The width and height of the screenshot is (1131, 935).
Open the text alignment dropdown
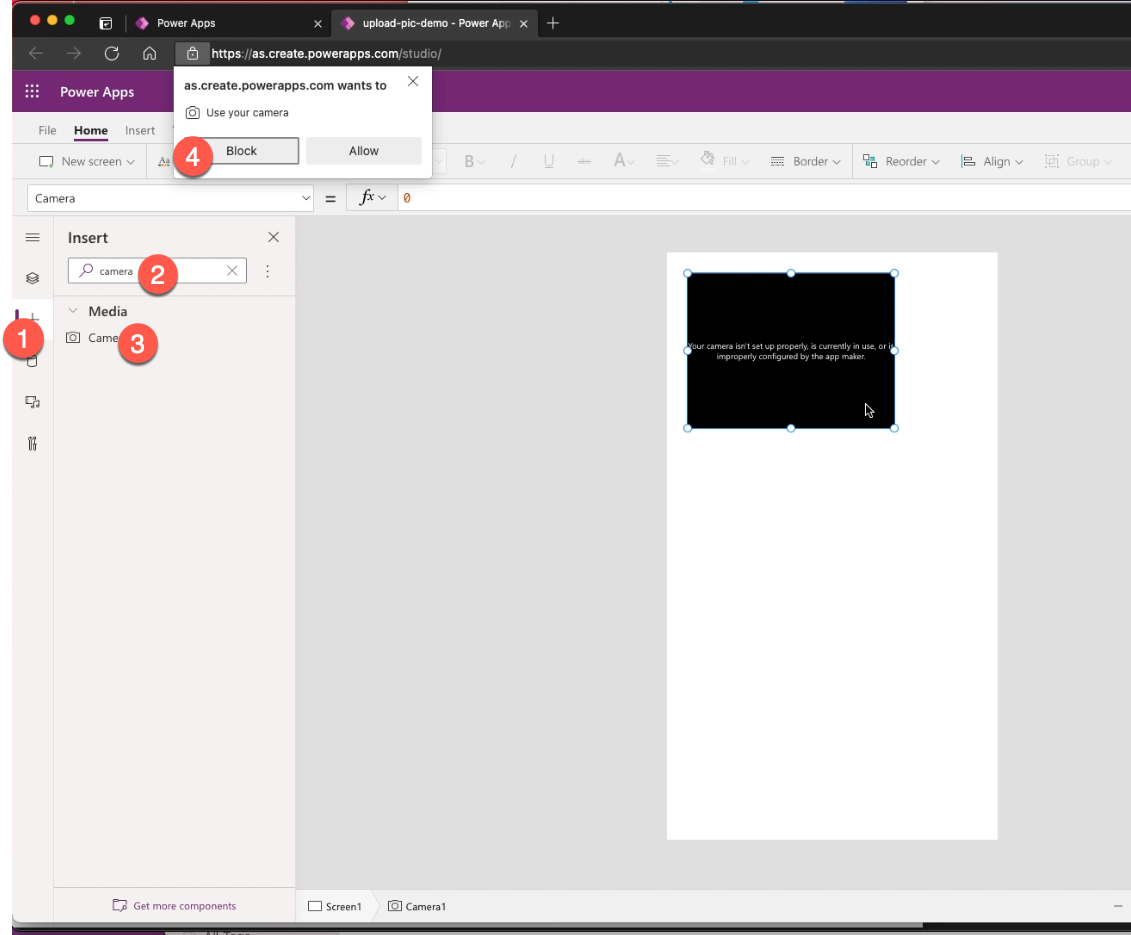coord(667,161)
